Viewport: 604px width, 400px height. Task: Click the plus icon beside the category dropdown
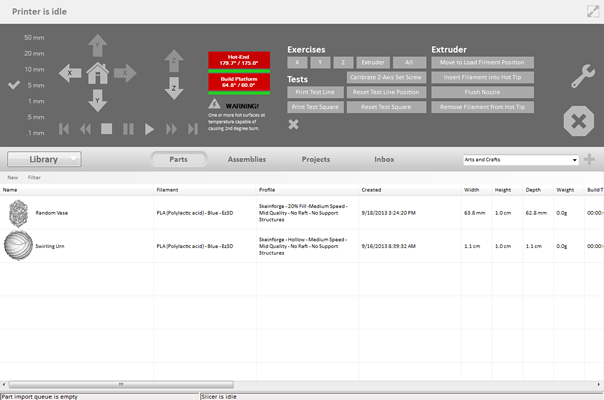pos(590,159)
